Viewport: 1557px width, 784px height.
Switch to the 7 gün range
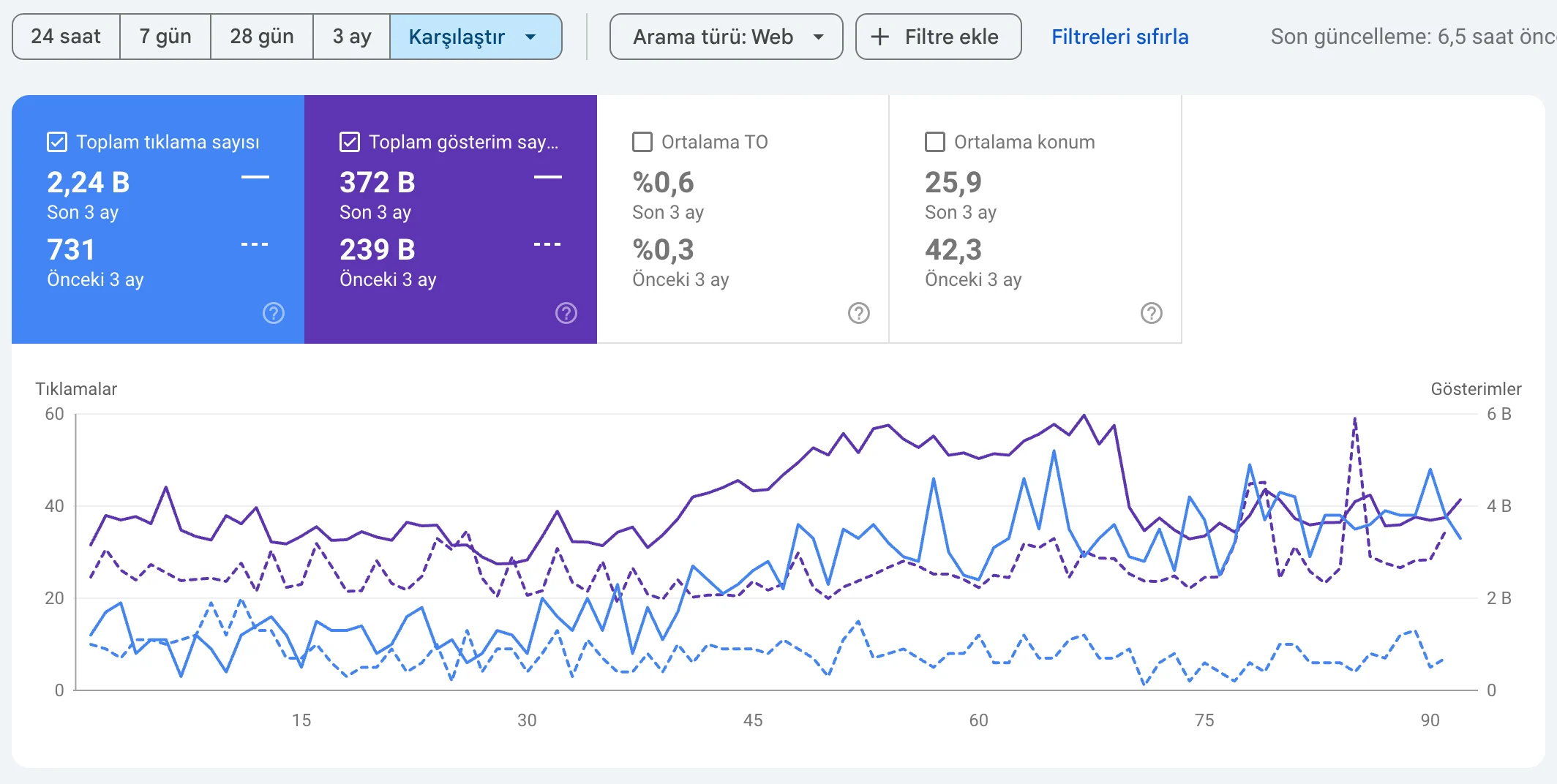point(165,37)
